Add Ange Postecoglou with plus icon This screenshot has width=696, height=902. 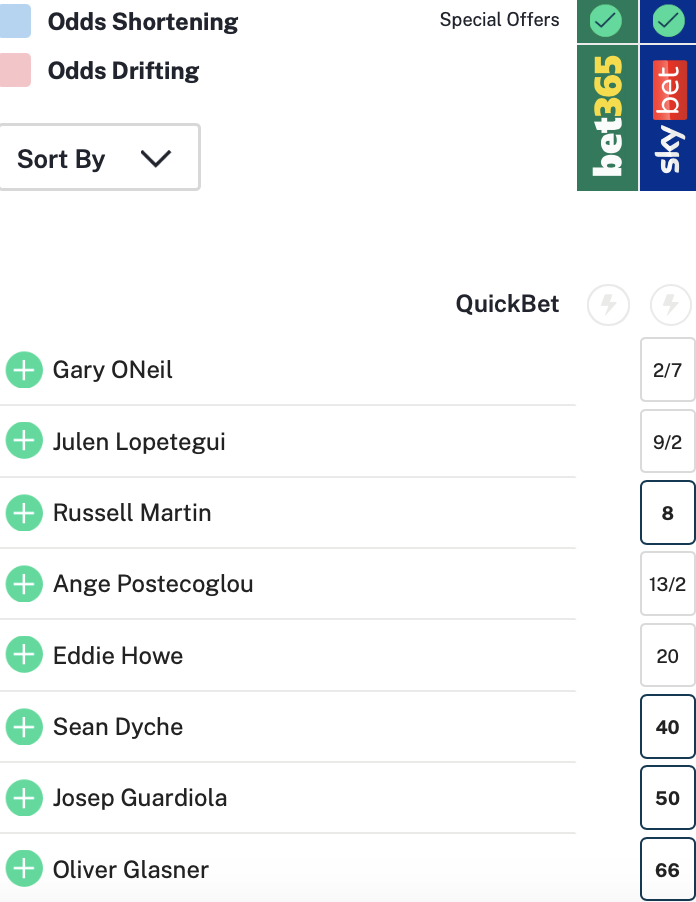pos(24,583)
